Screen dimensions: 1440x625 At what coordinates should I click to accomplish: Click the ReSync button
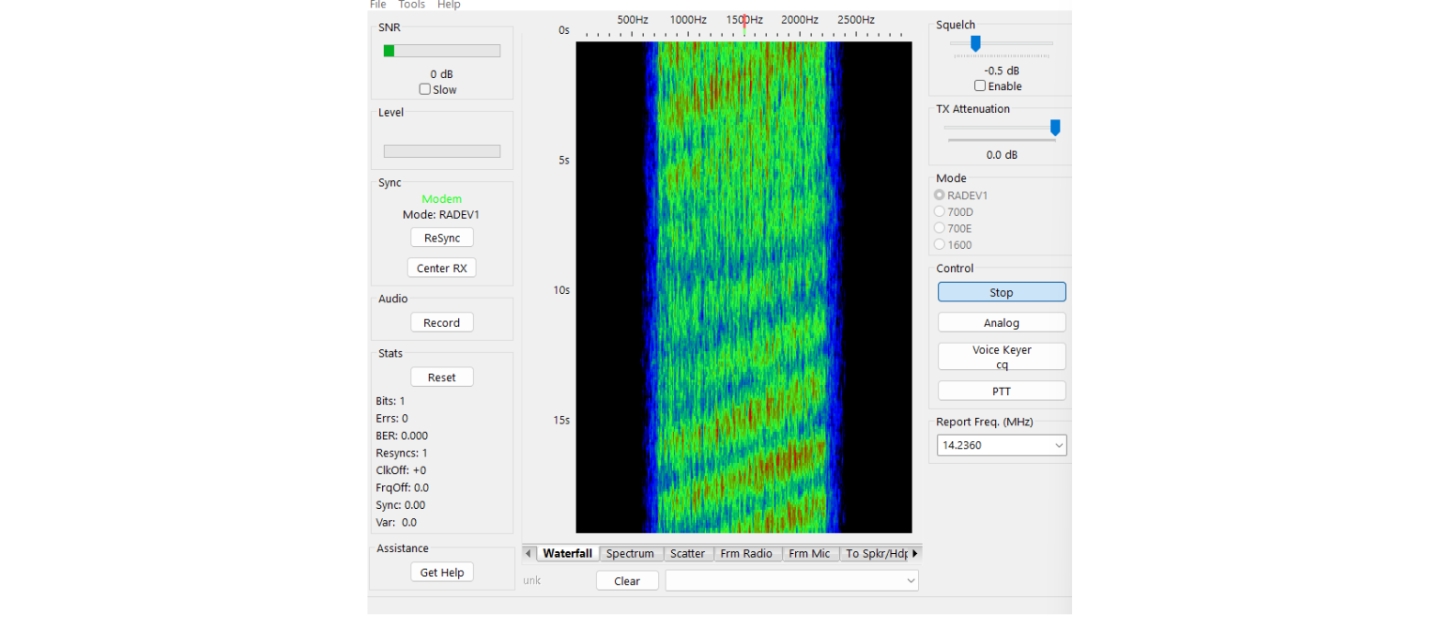click(442, 238)
